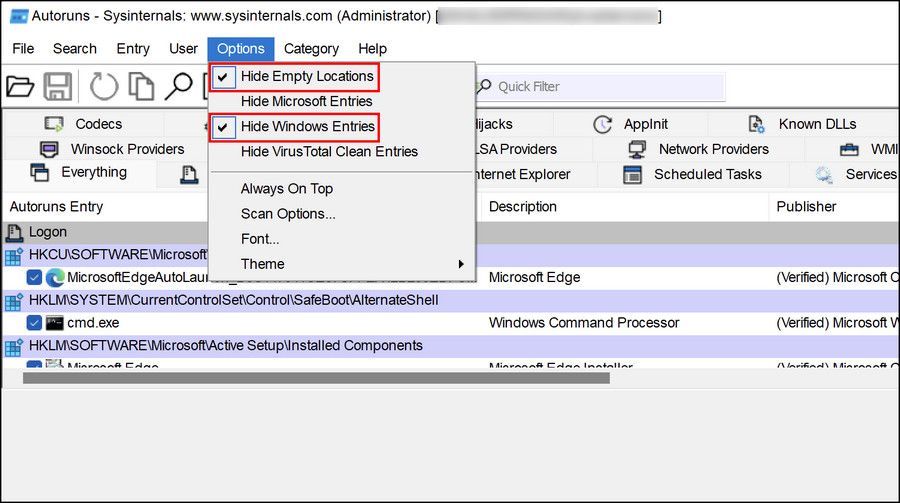Click the AppInit clock icon
The height and width of the screenshot is (503, 900).
[602, 124]
